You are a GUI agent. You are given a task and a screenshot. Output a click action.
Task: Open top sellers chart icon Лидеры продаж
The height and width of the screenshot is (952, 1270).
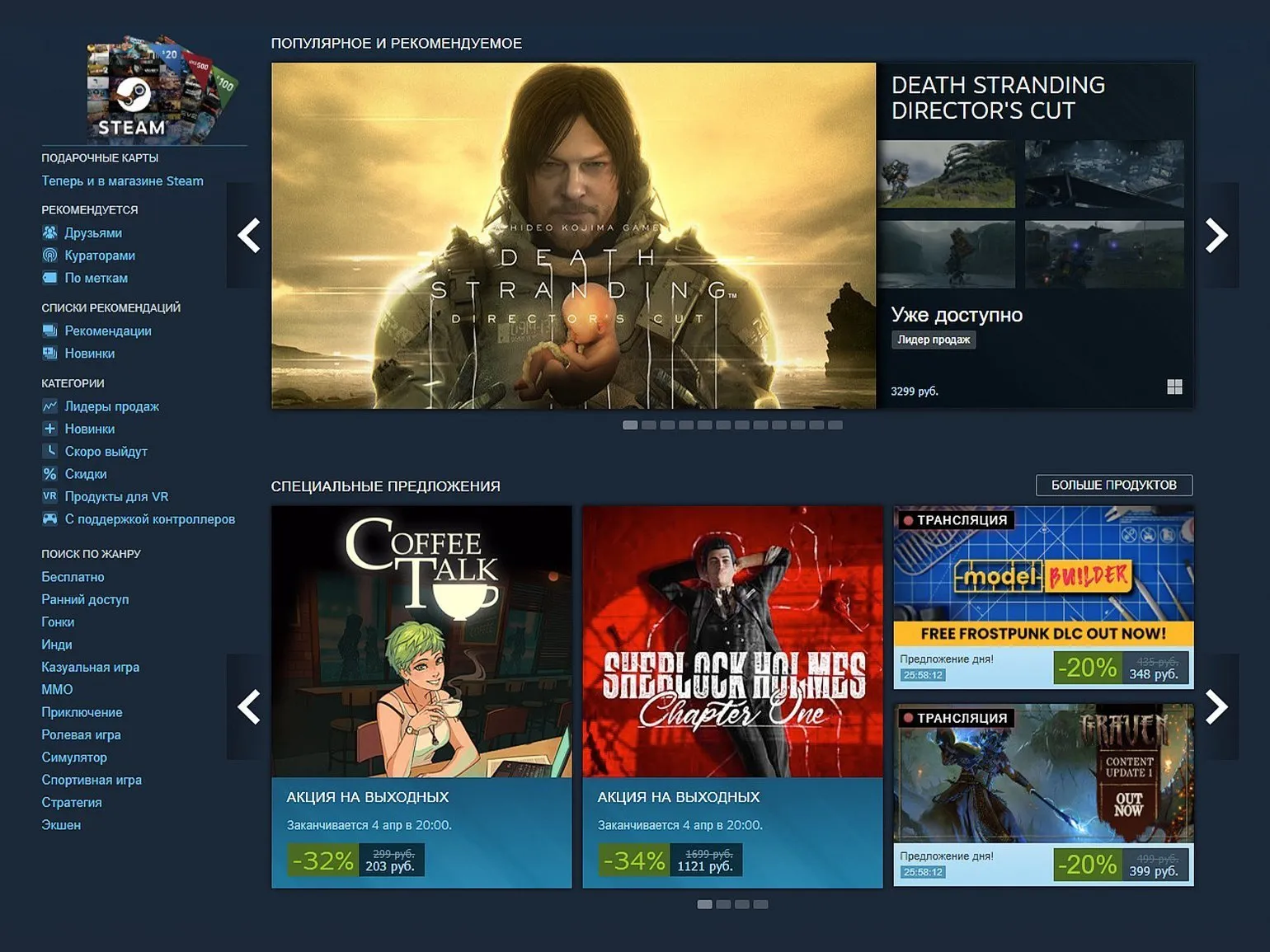pos(50,406)
